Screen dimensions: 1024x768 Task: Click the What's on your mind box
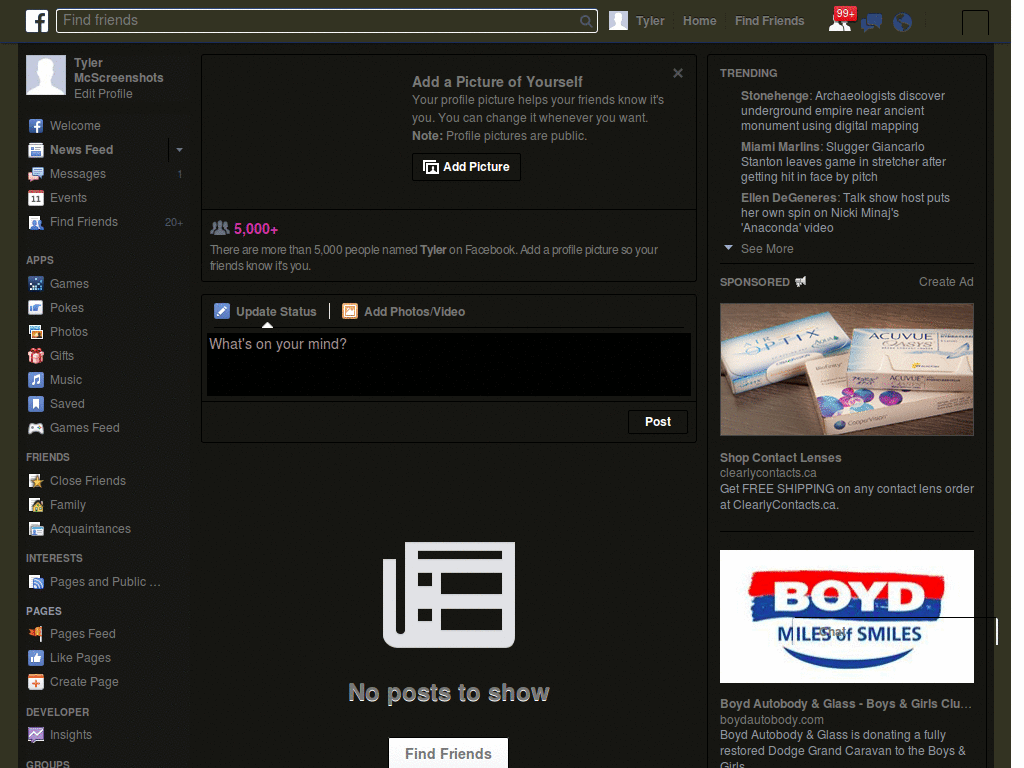449,364
